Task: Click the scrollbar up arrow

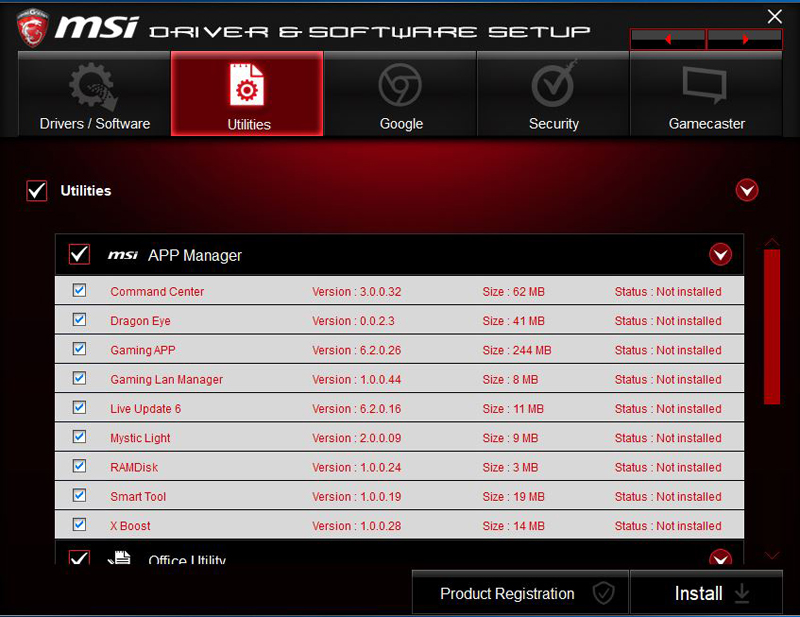Action: tap(772, 242)
